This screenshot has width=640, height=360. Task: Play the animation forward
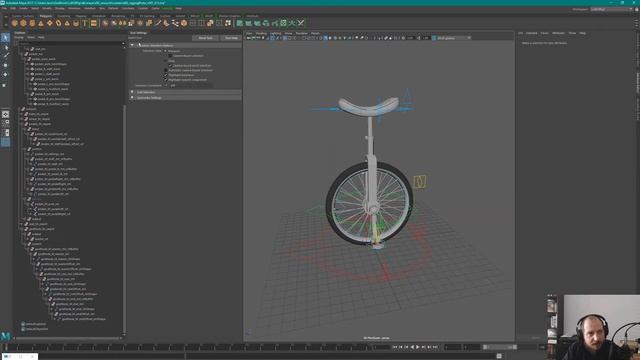(418, 347)
